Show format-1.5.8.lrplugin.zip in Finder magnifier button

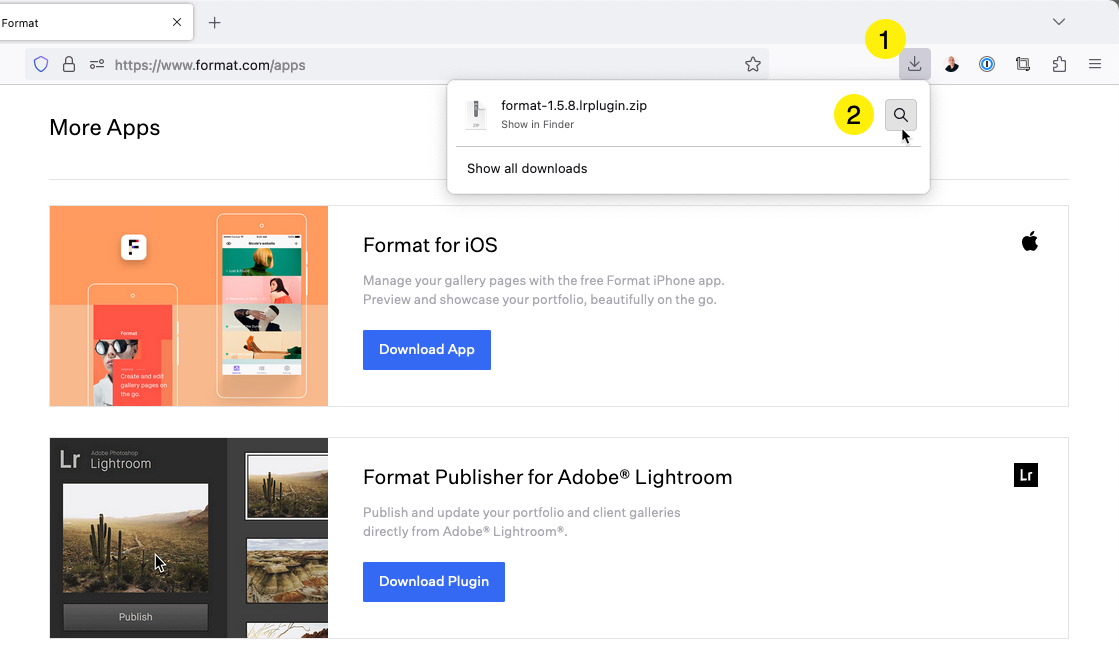(x=901, y=115)
